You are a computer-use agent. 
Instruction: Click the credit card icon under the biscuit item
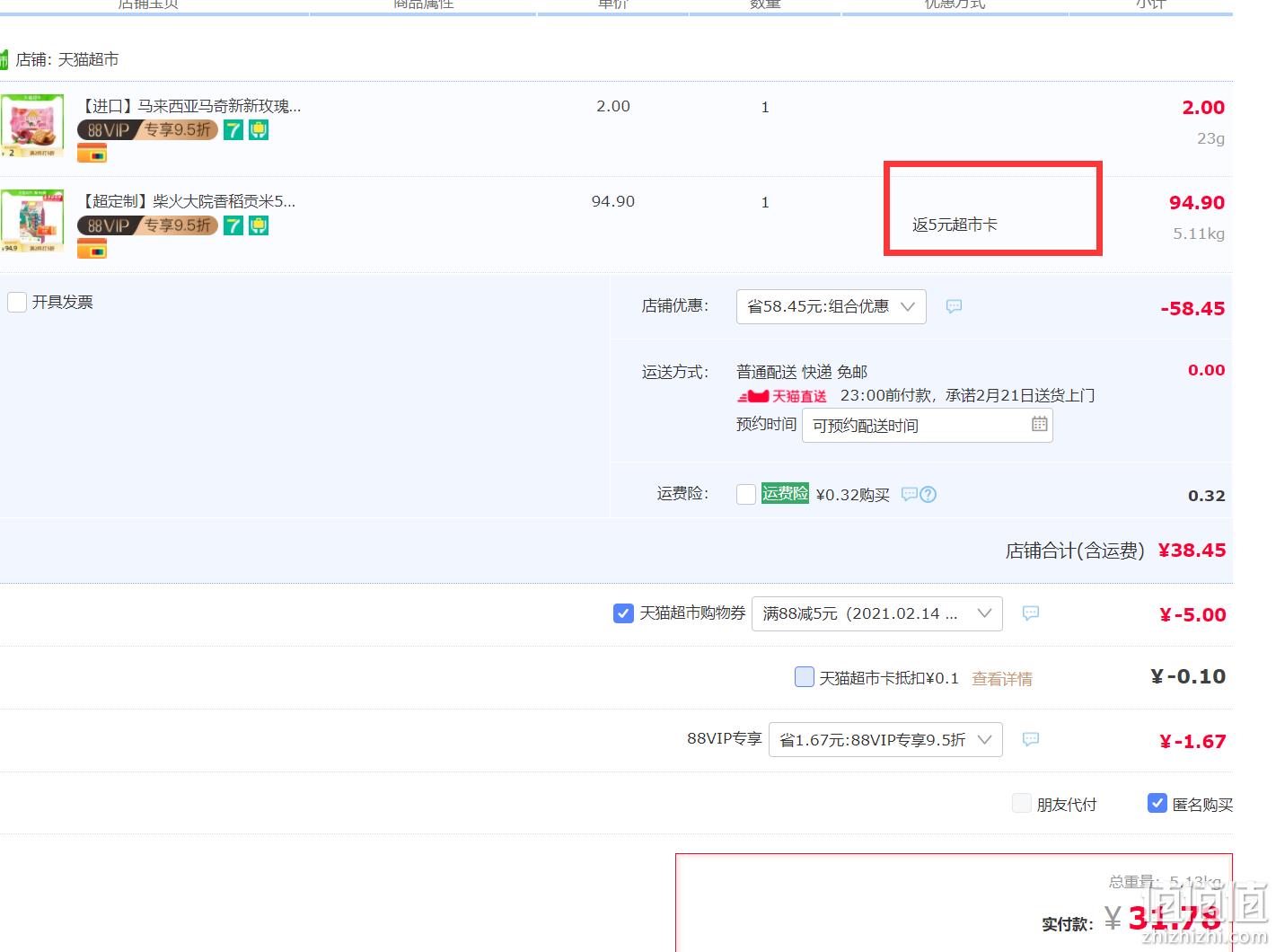coord(92,154)
